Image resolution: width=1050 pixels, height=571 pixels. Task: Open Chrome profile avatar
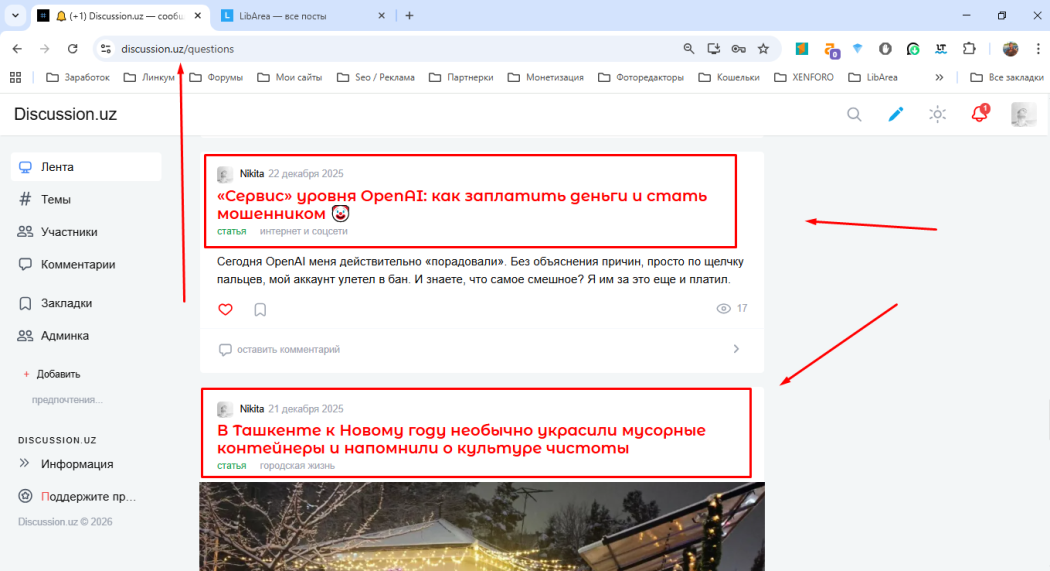point(1010,49)
